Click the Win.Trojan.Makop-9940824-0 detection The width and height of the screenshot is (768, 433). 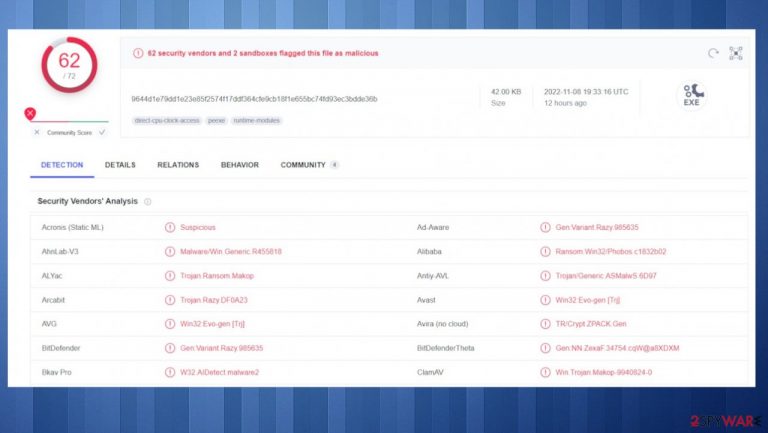tap(603, 372)
